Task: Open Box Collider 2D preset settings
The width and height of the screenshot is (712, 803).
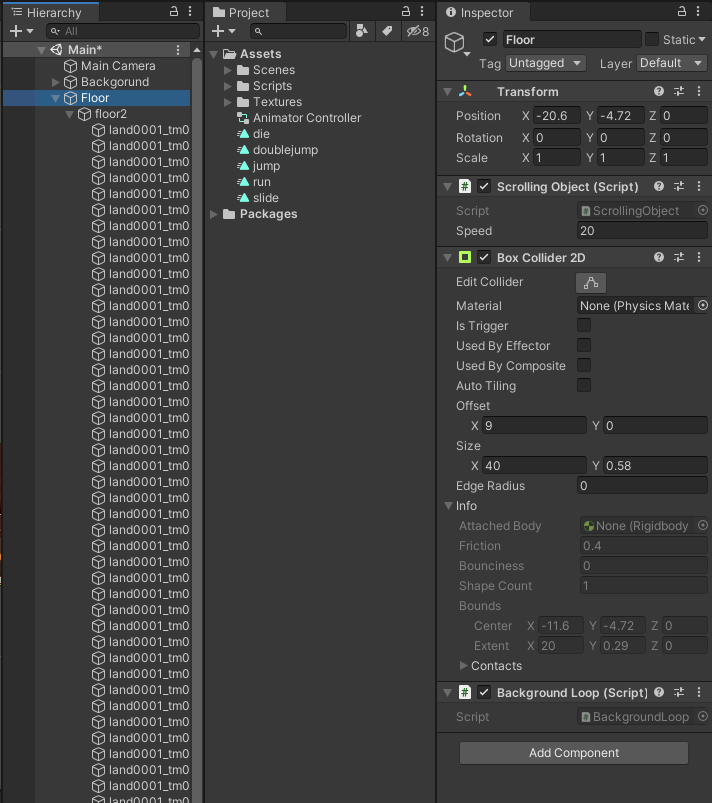Action: (679, 257)
